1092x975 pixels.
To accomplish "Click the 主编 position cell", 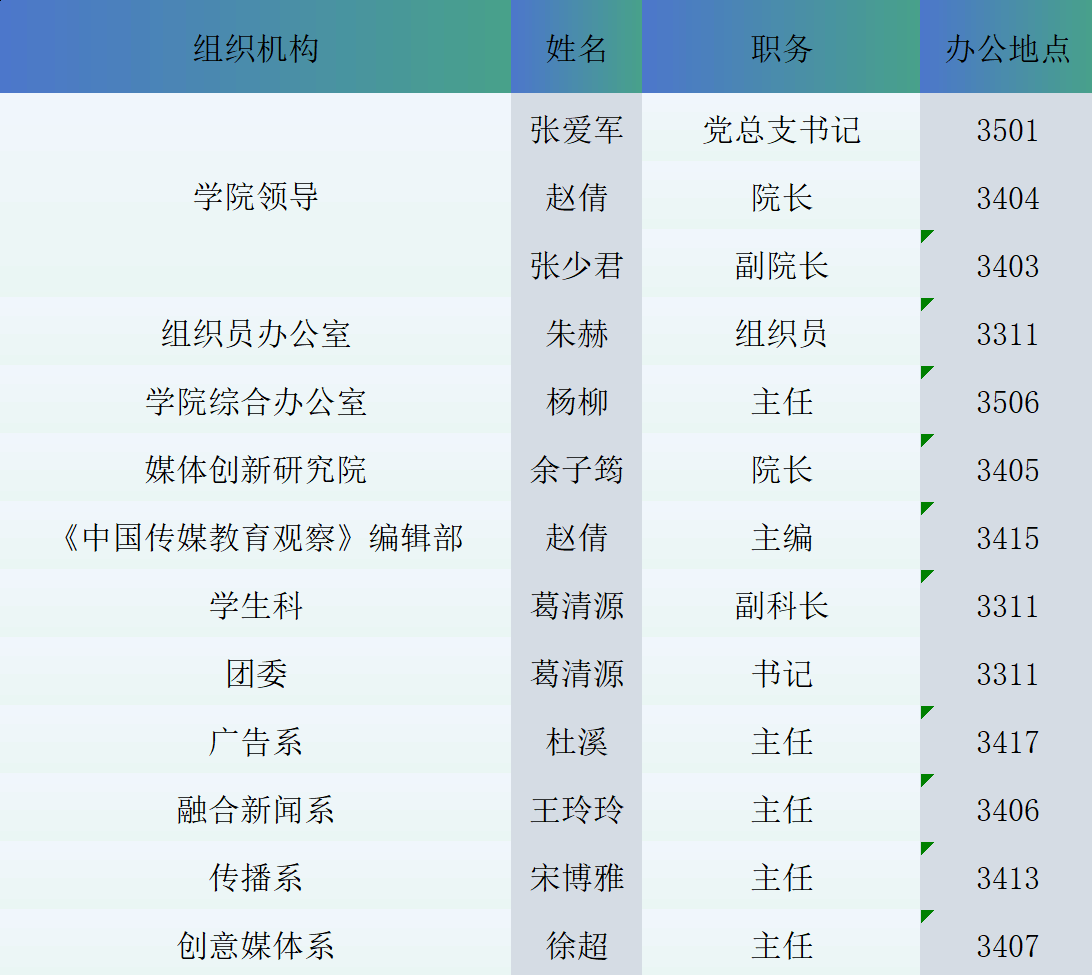I will coord(781,538).
